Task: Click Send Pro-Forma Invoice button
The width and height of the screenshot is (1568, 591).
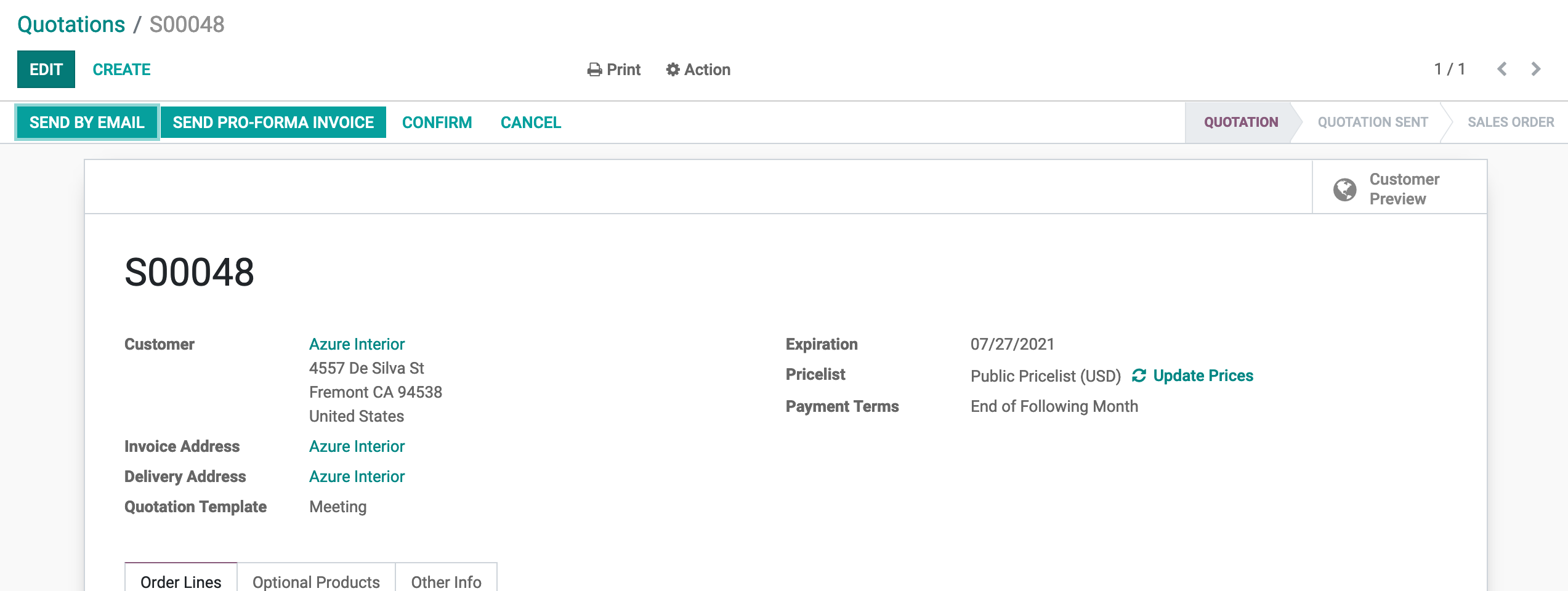Action: pos(273,123)
